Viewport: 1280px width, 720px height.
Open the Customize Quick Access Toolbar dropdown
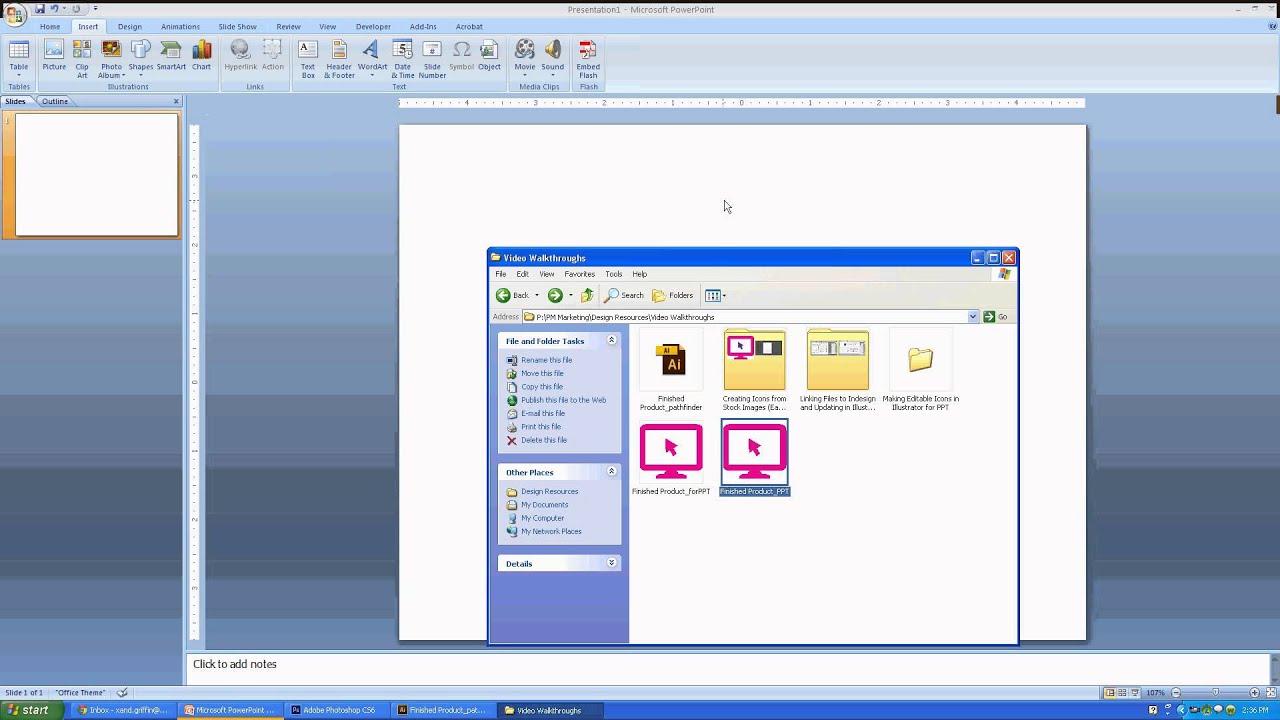tap(96, 8)
